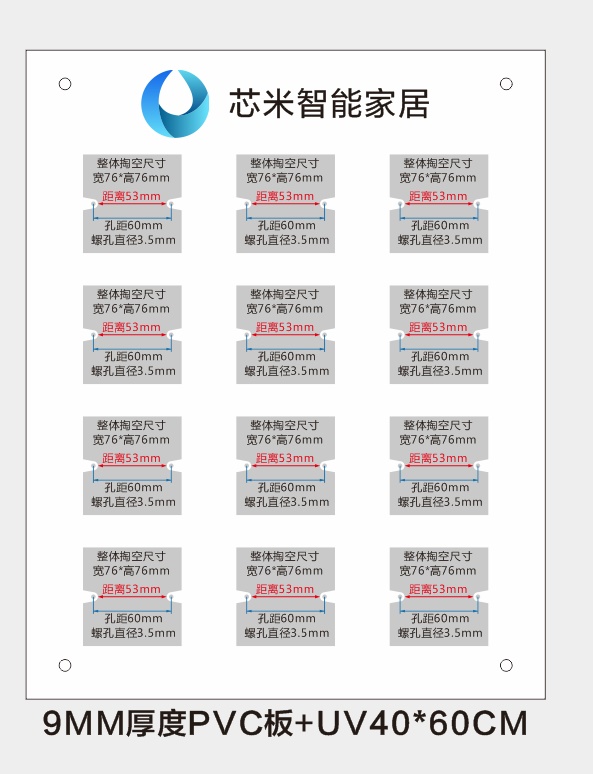593x774 pixels.
Task: Select the bottom-left mounting hole circle
Action: point(65,665)
